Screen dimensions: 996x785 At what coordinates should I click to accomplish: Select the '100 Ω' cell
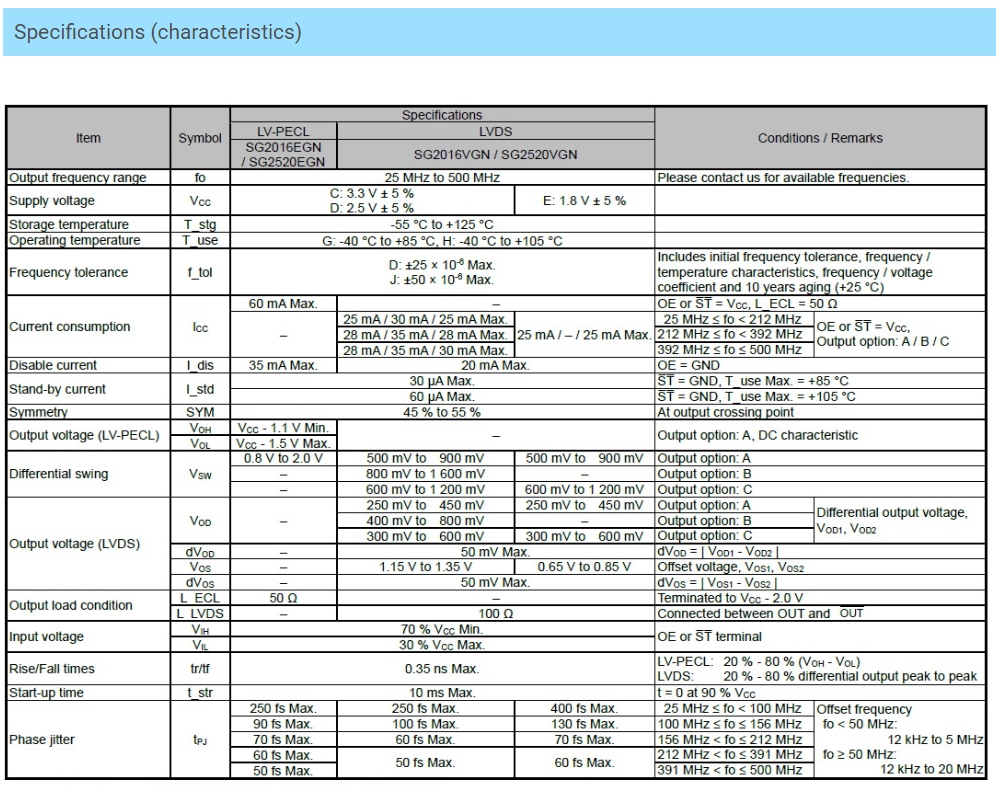click(x=495, y=614)
